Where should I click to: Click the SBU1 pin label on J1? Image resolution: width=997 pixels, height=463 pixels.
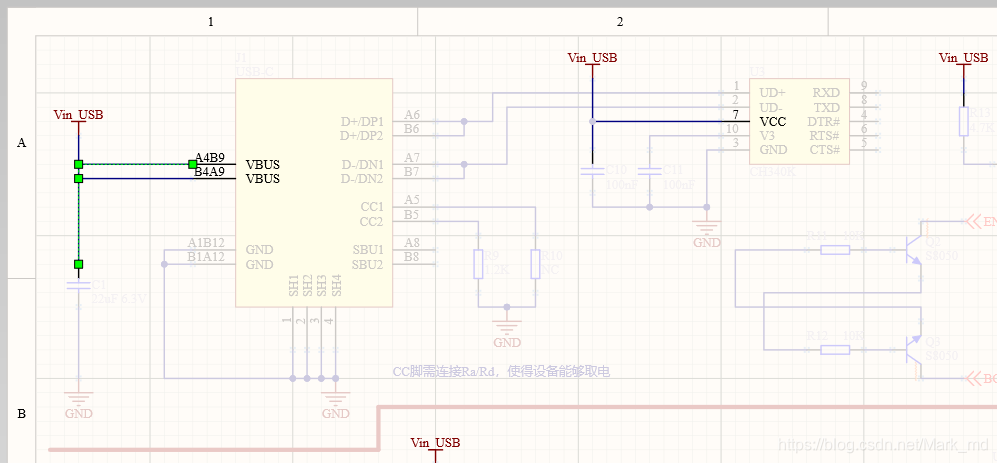(x=368, y=250)
